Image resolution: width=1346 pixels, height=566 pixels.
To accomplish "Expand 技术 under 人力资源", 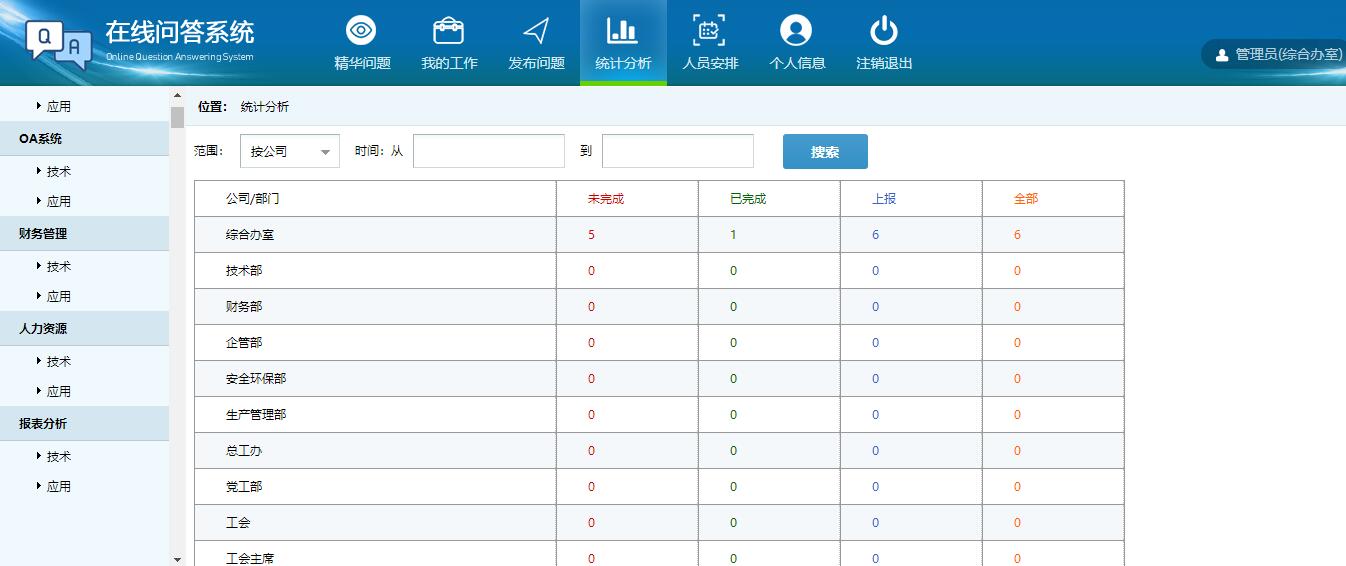I will point(58,361).
